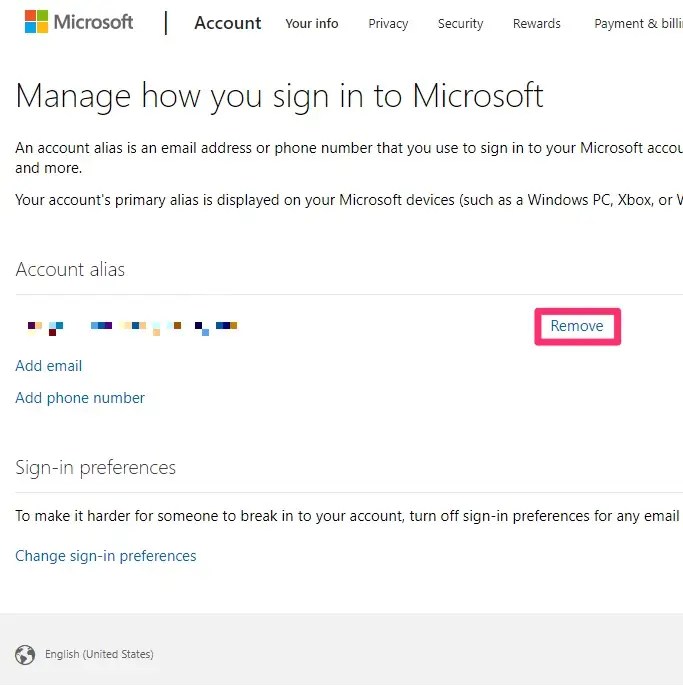Click the Add phone number link
Image resolution: width=683 pixels, height=686 pixels.
pos(80,398)
